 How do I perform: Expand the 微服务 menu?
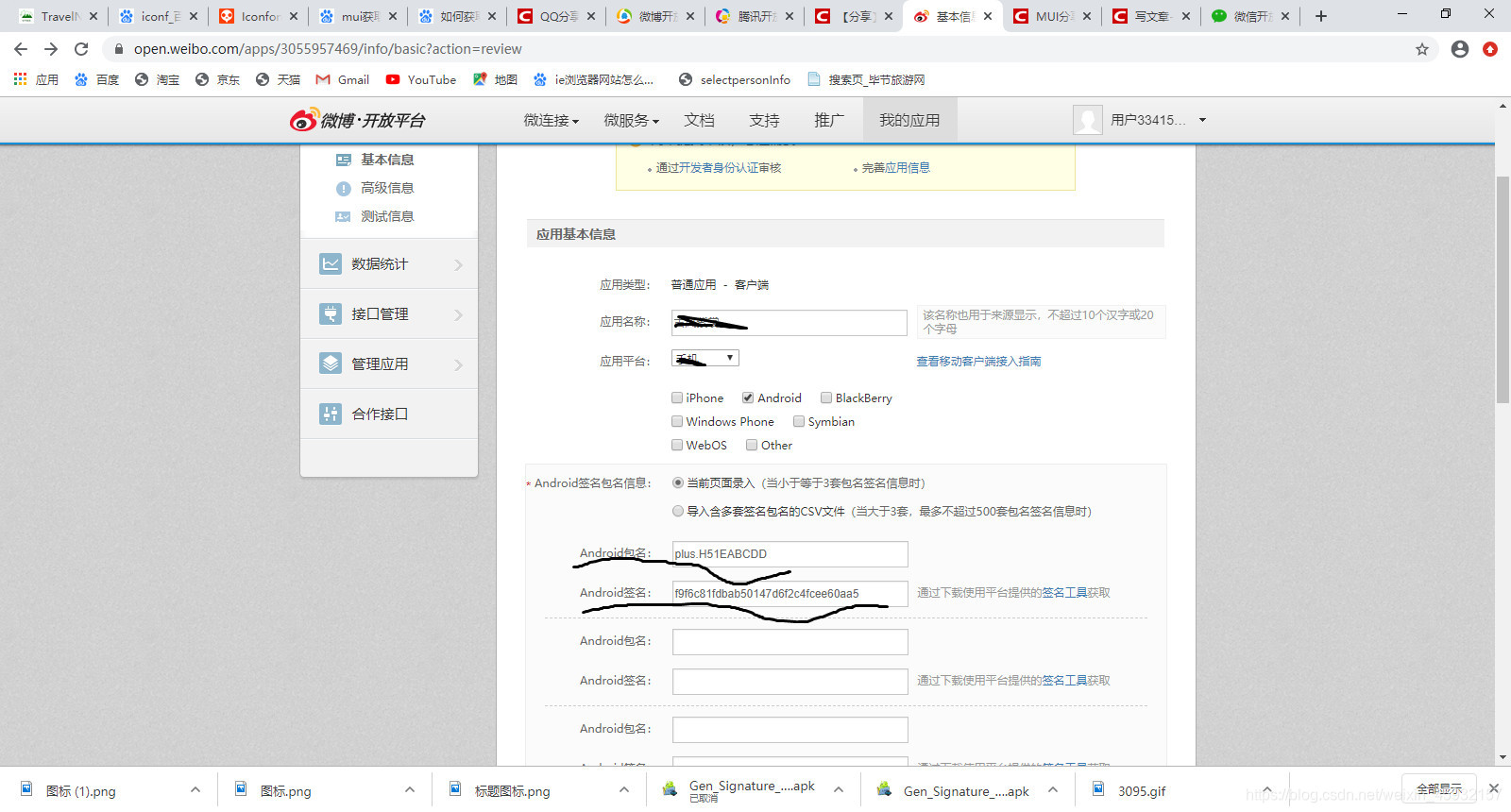632,120
